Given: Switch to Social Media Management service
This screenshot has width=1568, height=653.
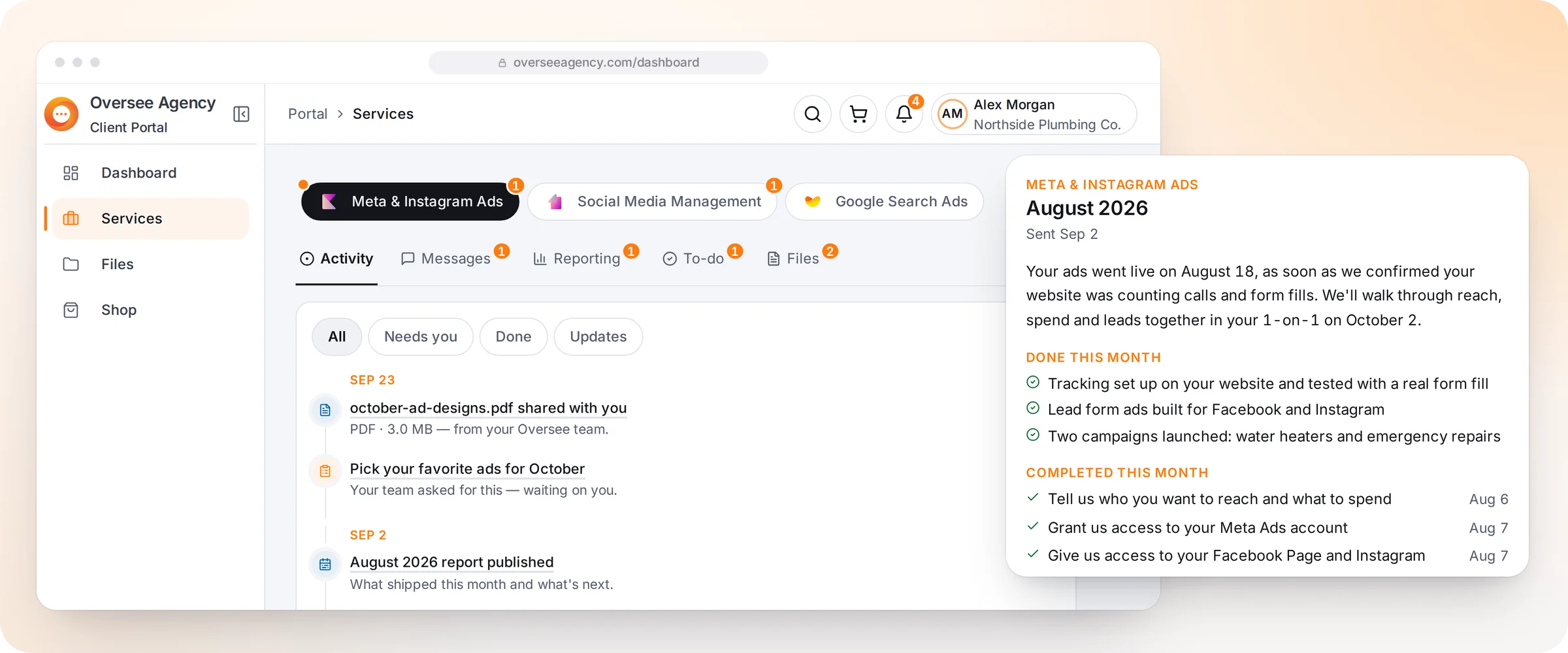Looking at the screenshot, I should click(x=652, y=202).
